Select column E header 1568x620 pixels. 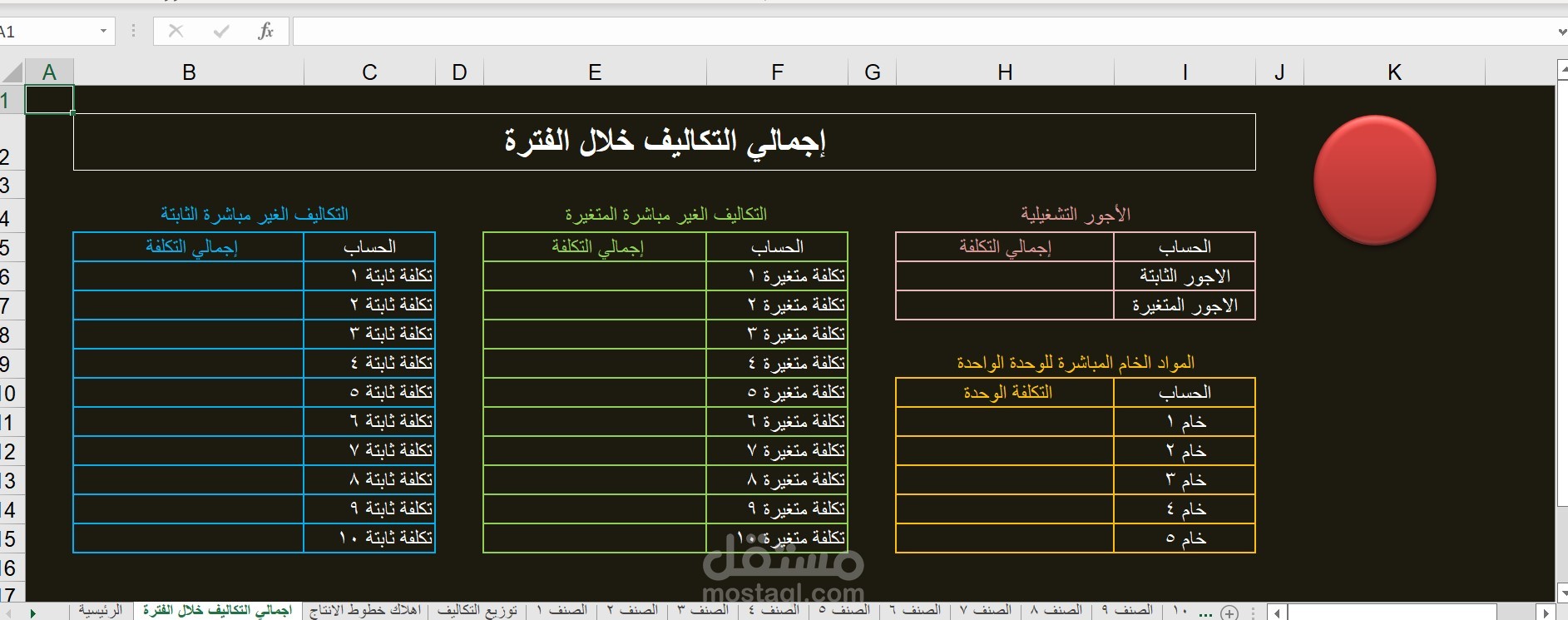(x=595, y=72)
